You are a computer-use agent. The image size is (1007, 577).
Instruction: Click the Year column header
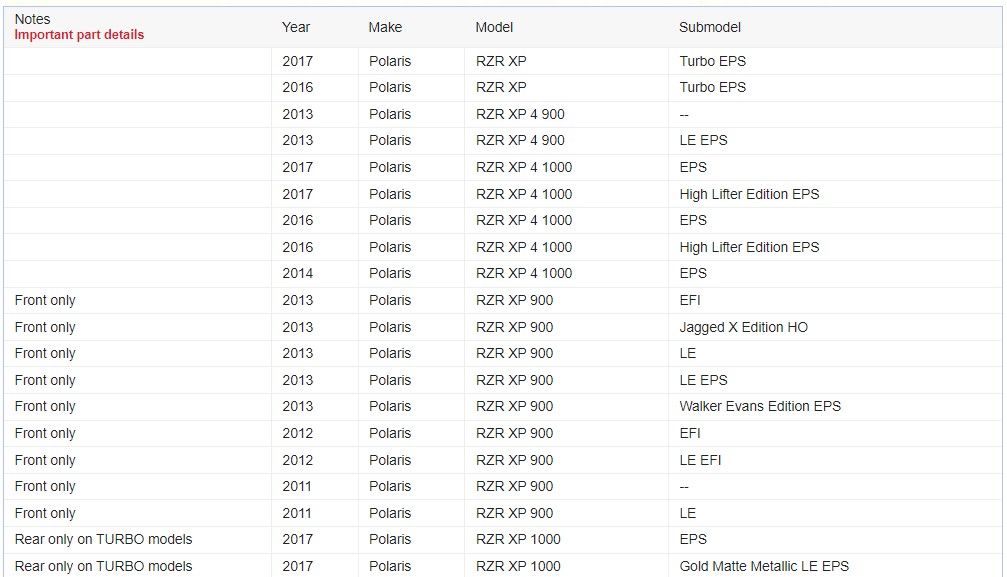click(x=296, y=27)
